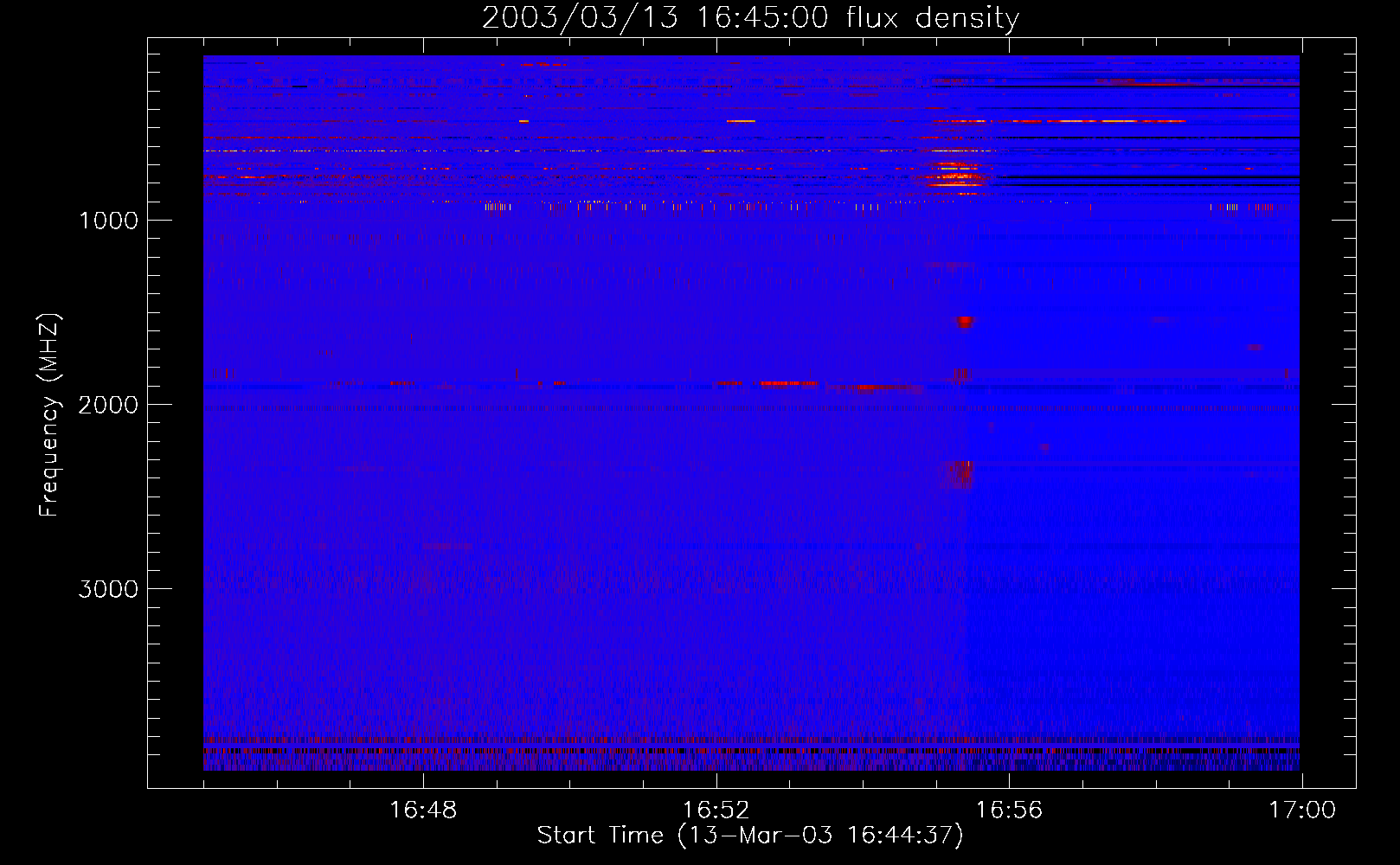
Task: Click the "Frequency (MHZ)" y-axis label
Action: pos(50,415)
